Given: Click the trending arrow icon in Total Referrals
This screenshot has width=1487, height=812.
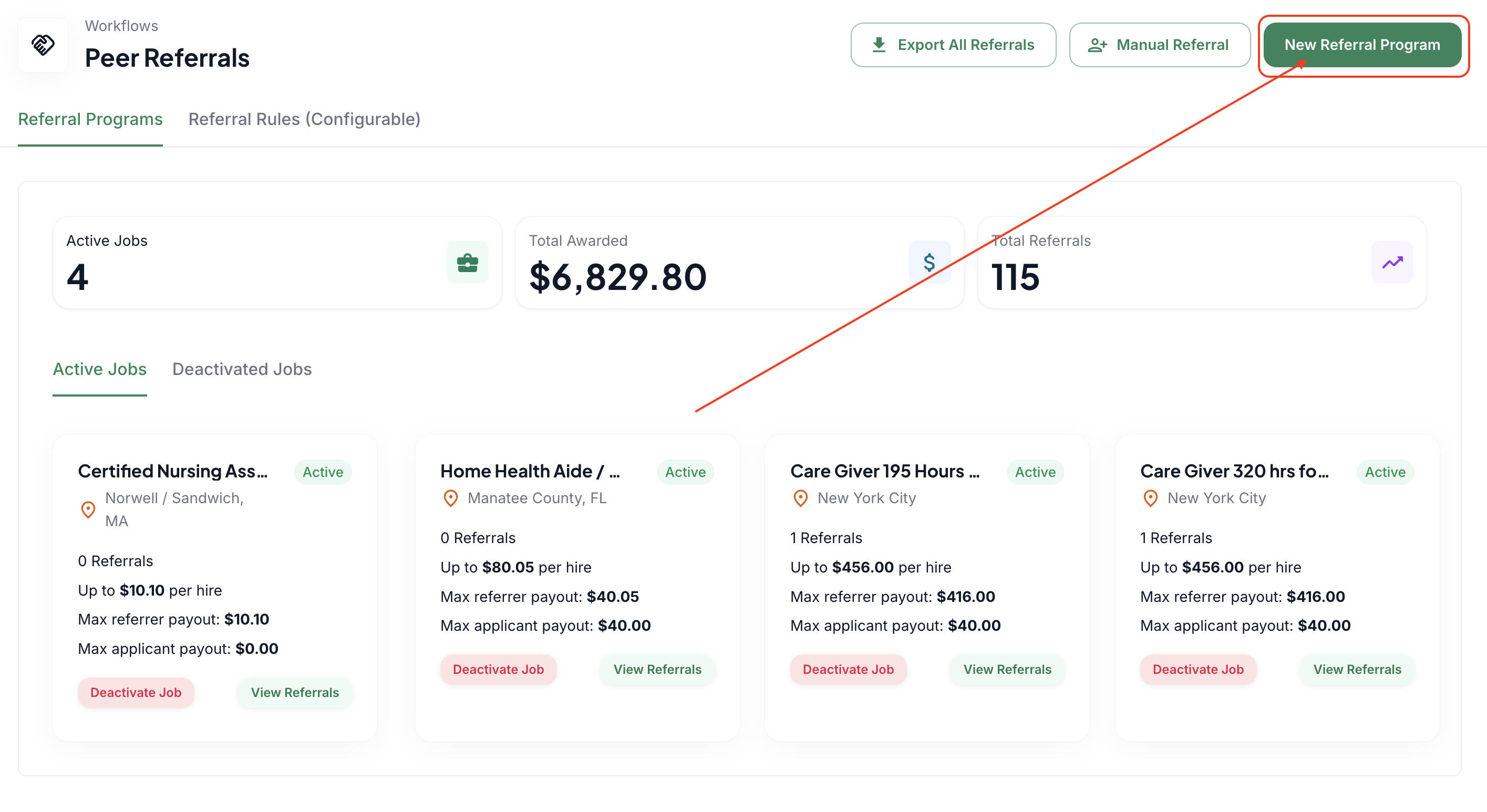Looking at the screenshot, I should click(1392, 263).
